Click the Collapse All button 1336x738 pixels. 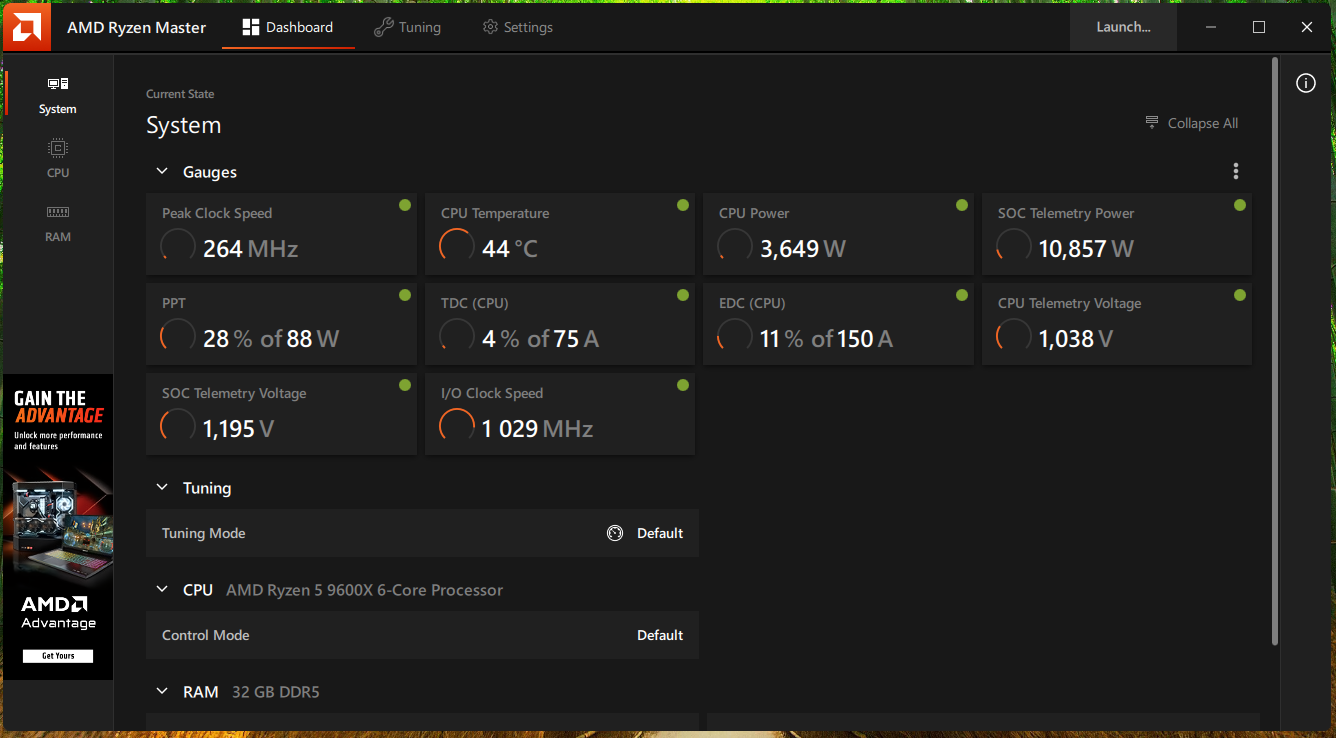(x=1191, y=123)
